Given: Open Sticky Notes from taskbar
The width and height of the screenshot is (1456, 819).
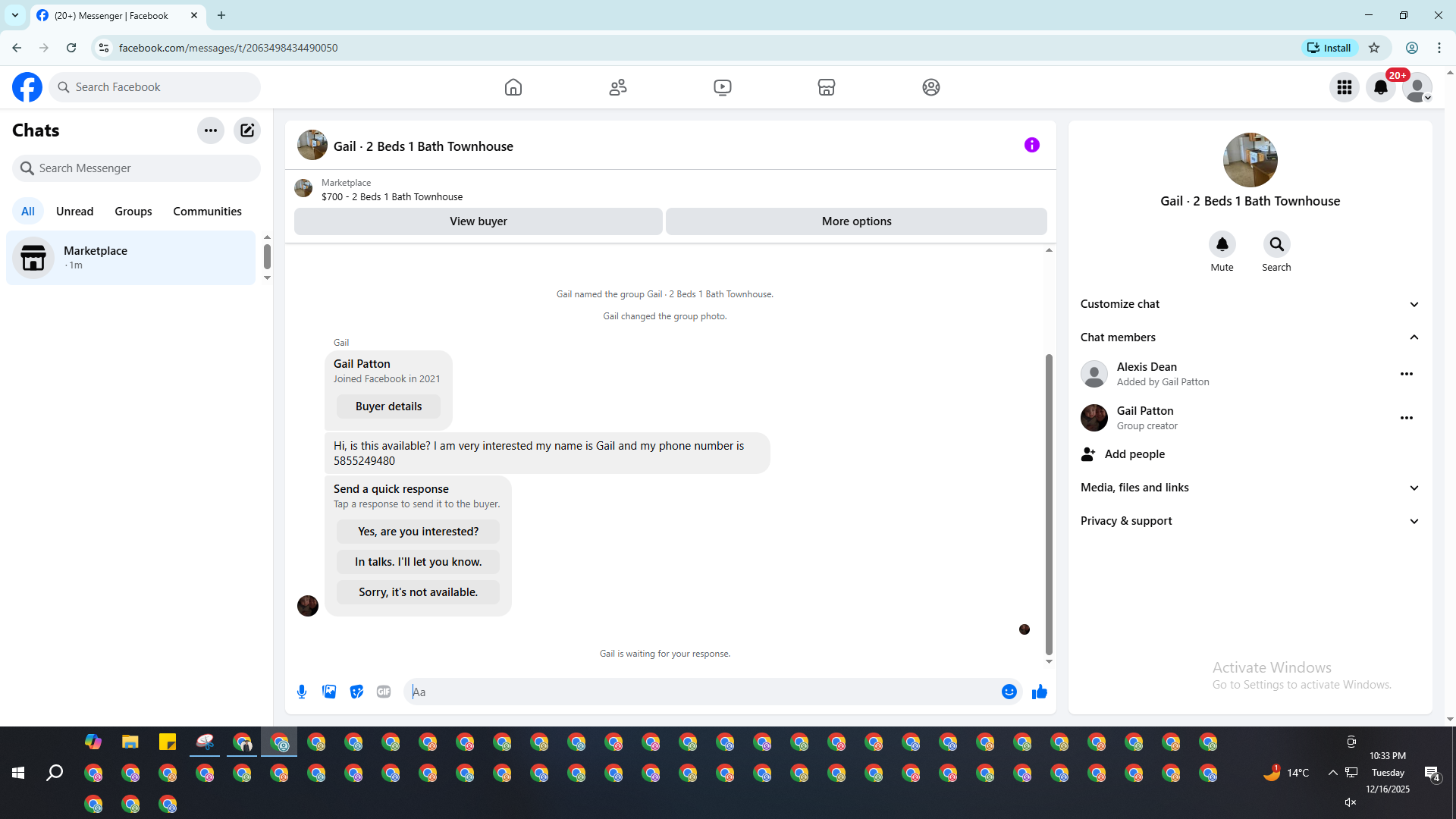Looking at the screenshot, I should click(x=168, y=742).
